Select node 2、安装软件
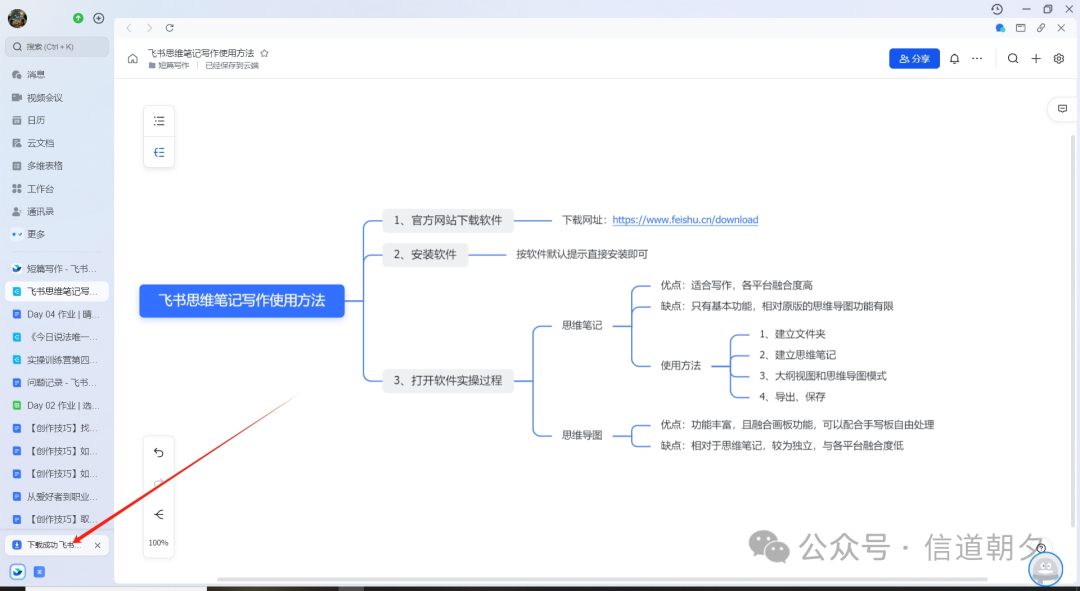 tap(425, 255)
